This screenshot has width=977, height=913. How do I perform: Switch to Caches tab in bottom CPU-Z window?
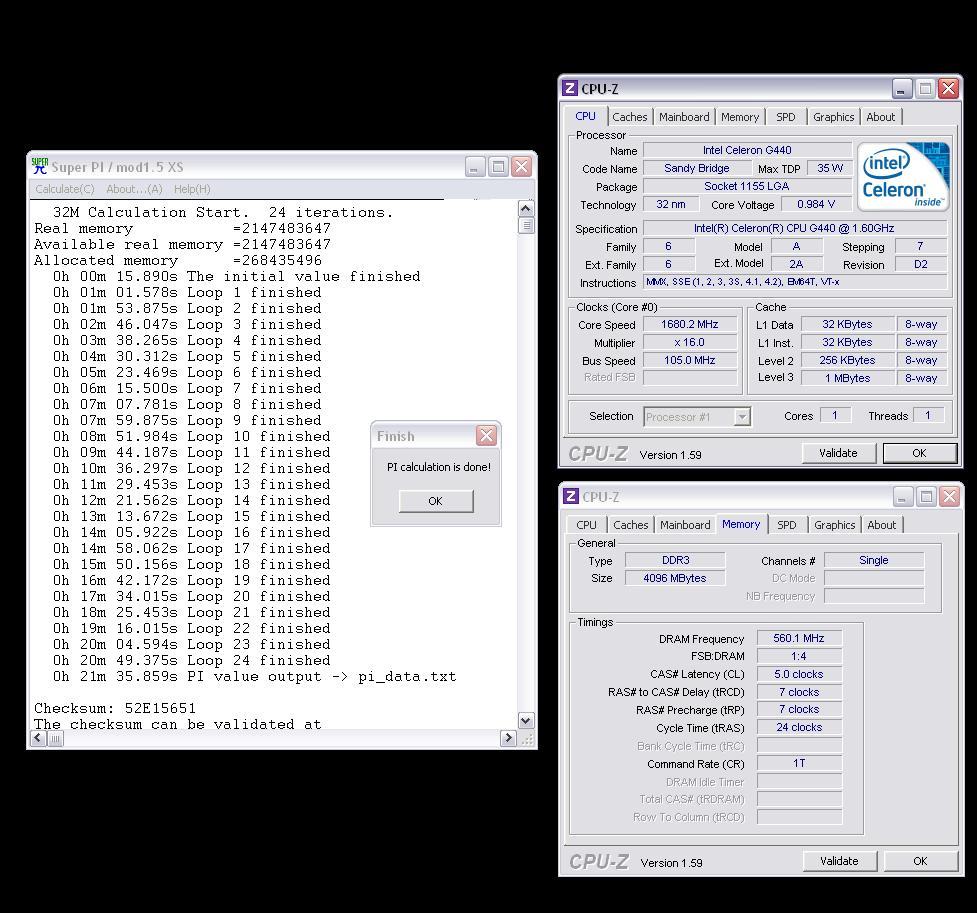point(631,525)
